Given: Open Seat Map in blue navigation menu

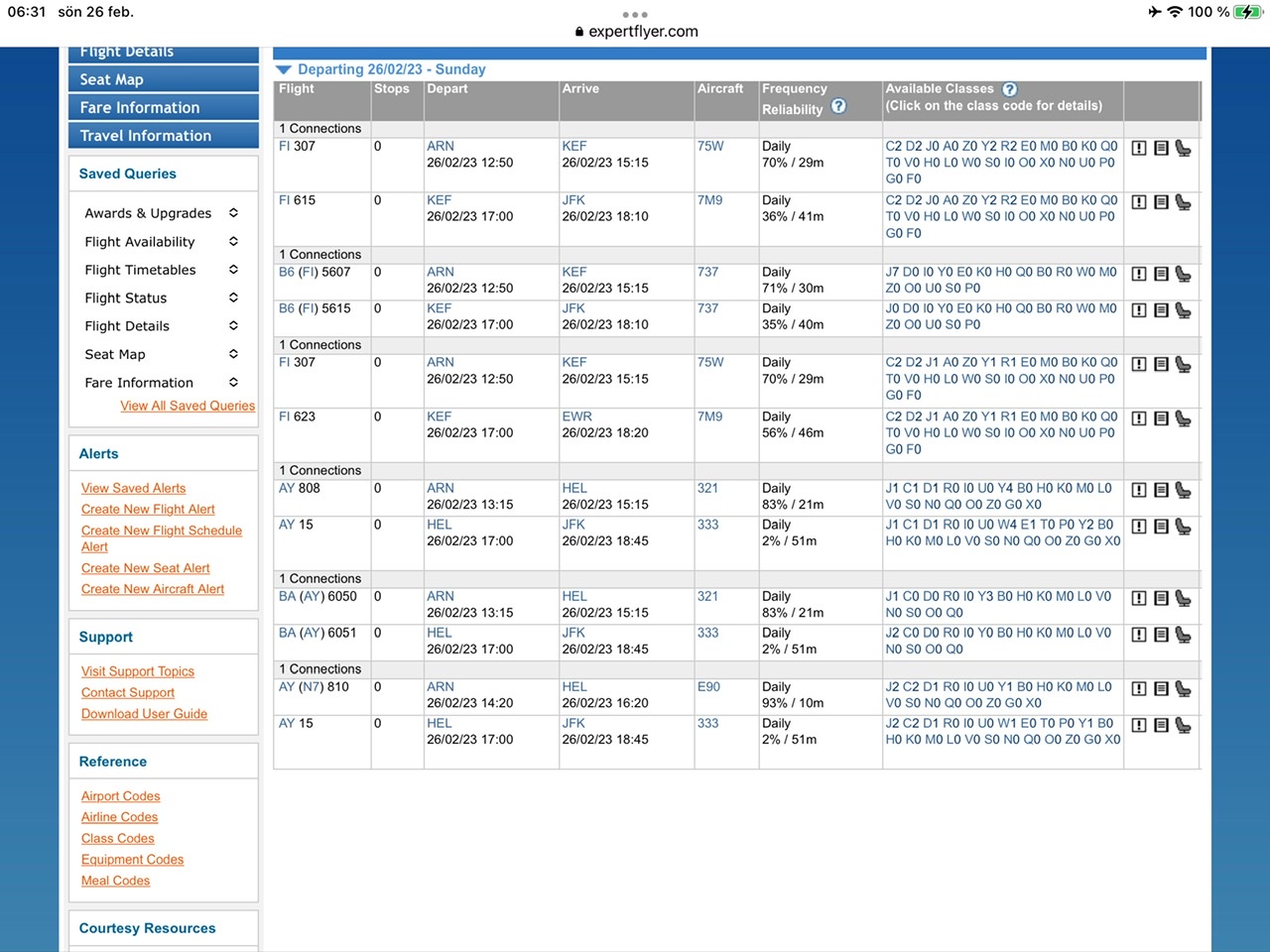Looking at the screenshot, I should point(164,79).
